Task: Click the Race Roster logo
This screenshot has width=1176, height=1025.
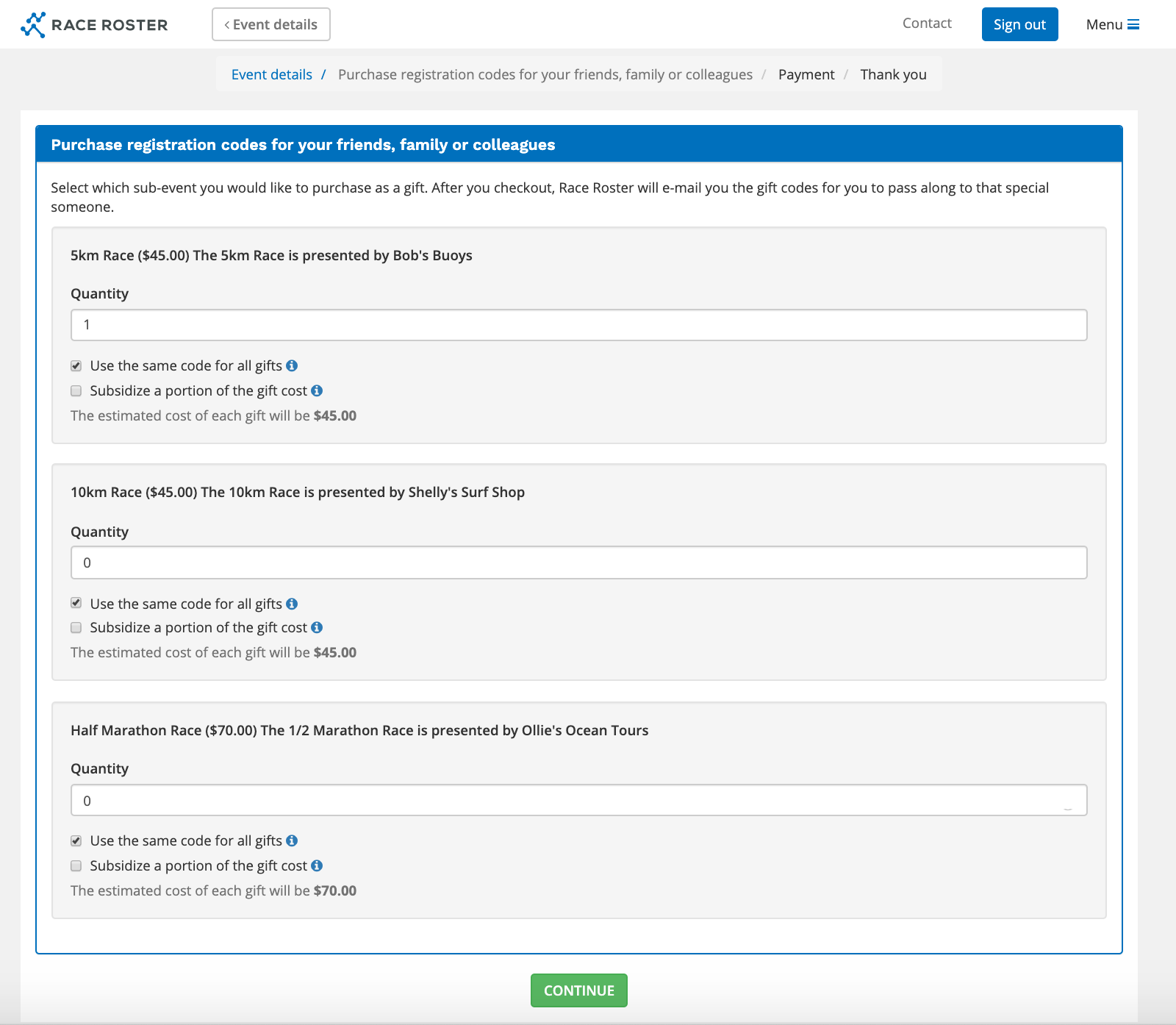Action: pyautogui.click(x=94, y=24)
